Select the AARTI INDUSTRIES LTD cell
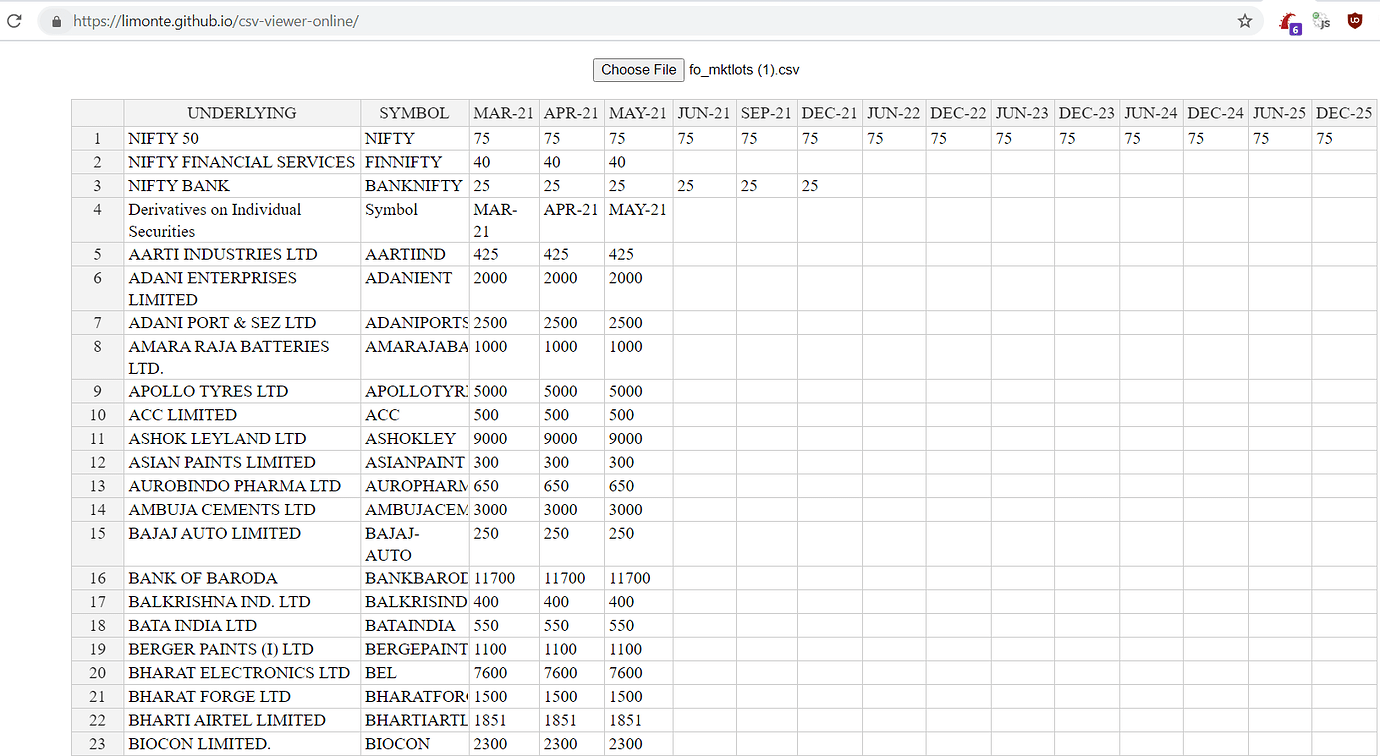Viewport: 1380px width, 756px height. pyautogui.click(x=242, y=254)
